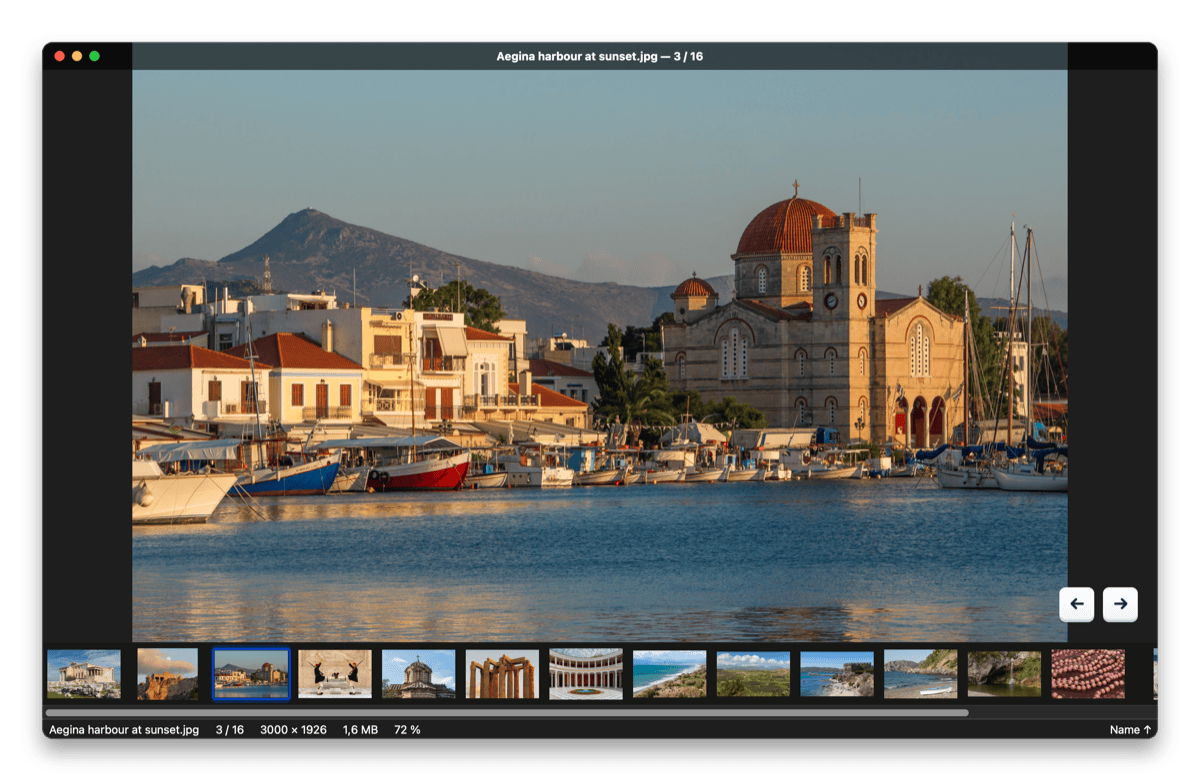View the green field landscape thumbnail

[753, 674]
